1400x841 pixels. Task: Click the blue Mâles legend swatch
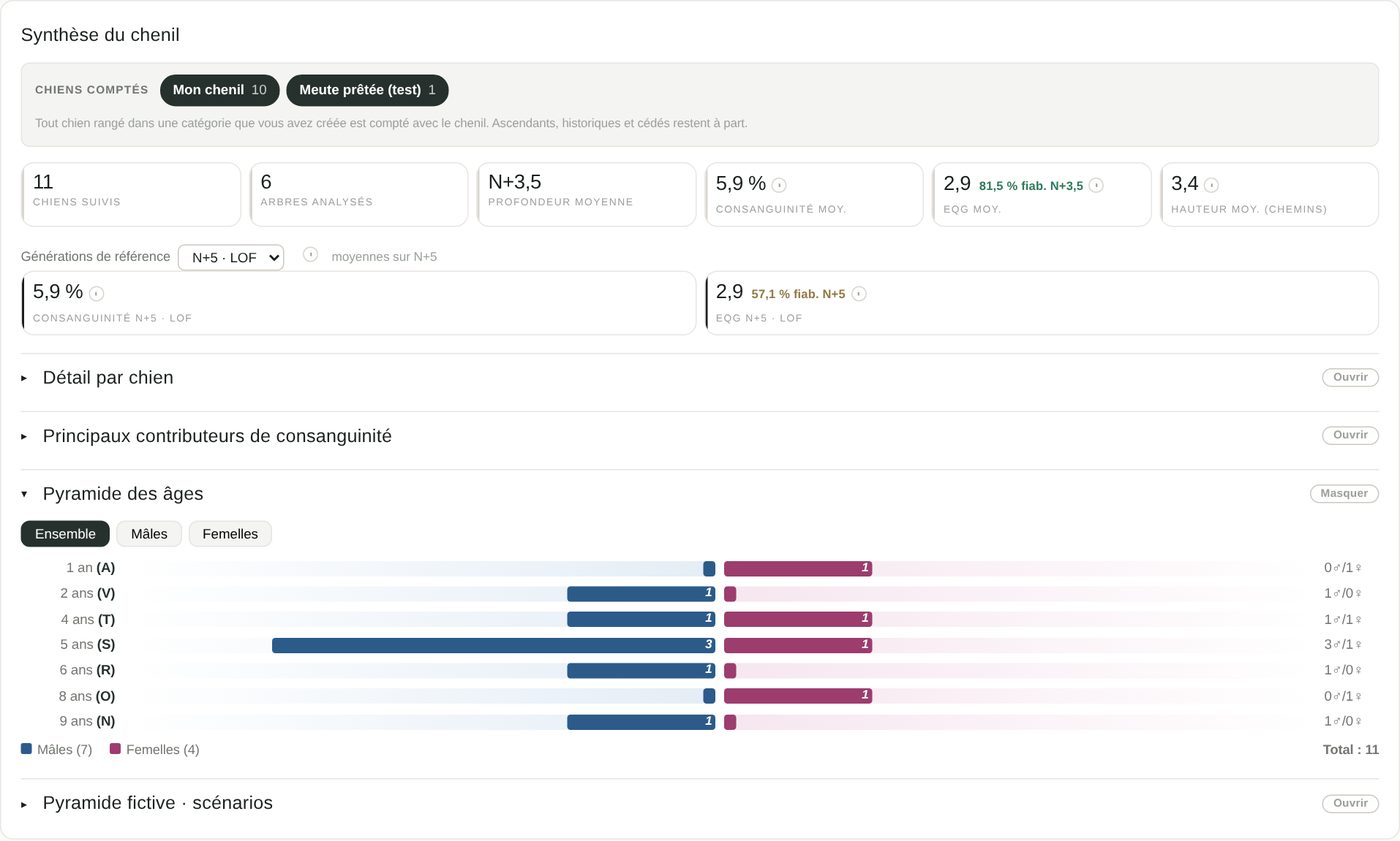(26, 748)
